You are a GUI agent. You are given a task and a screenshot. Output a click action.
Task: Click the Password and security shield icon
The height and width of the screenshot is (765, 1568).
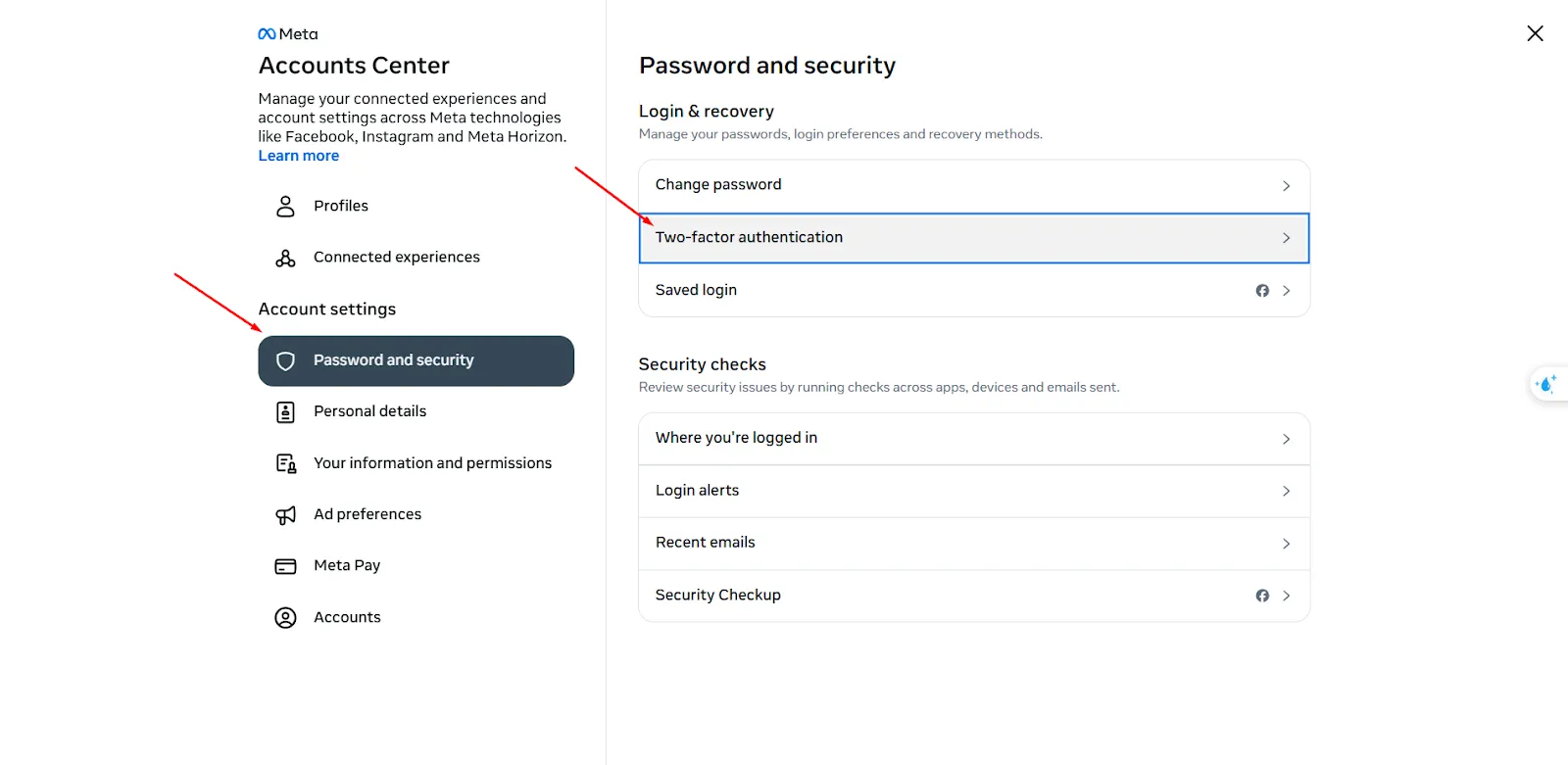point(285,361)
